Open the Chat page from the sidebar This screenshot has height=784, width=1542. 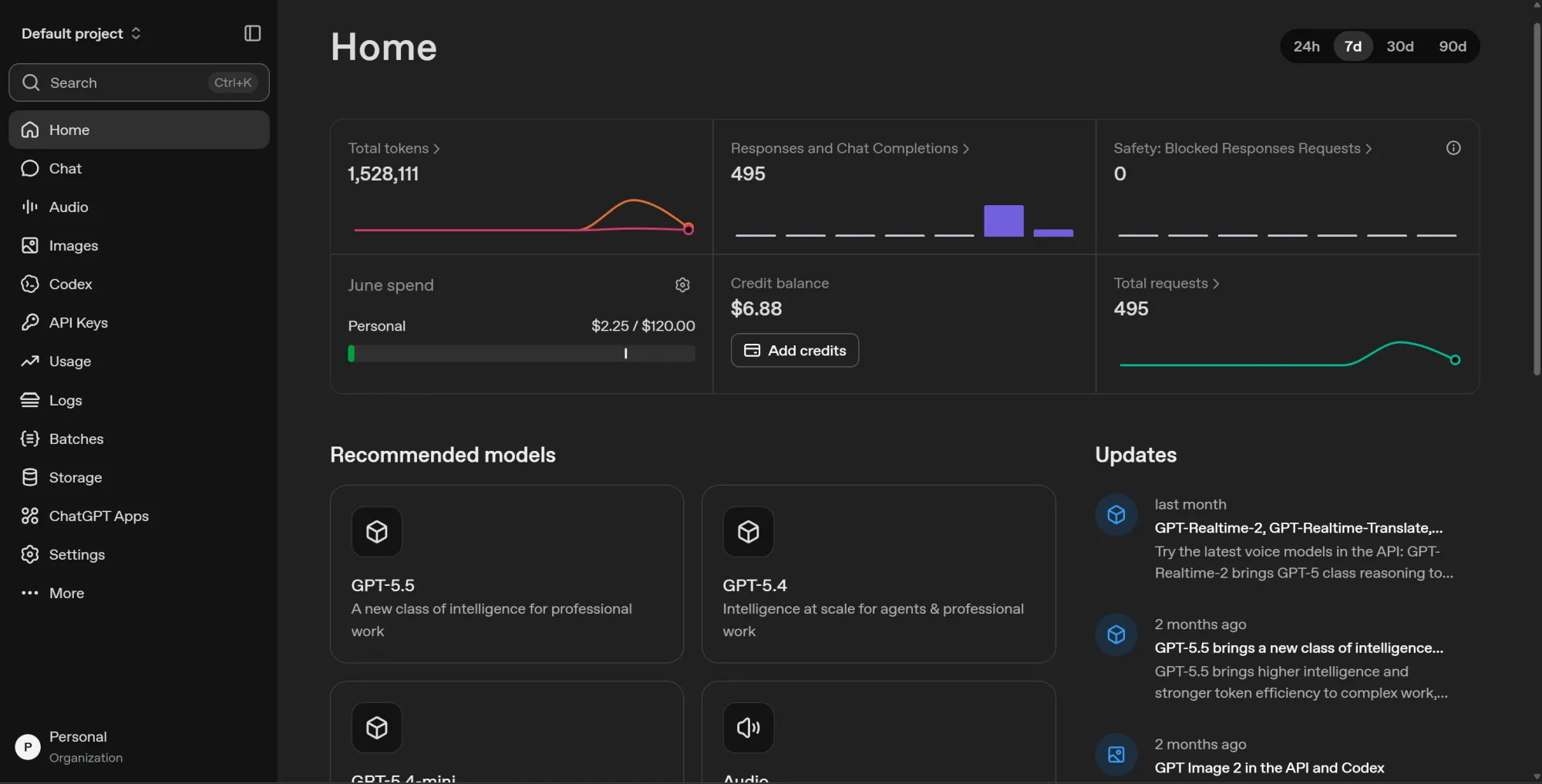(139, 168)
